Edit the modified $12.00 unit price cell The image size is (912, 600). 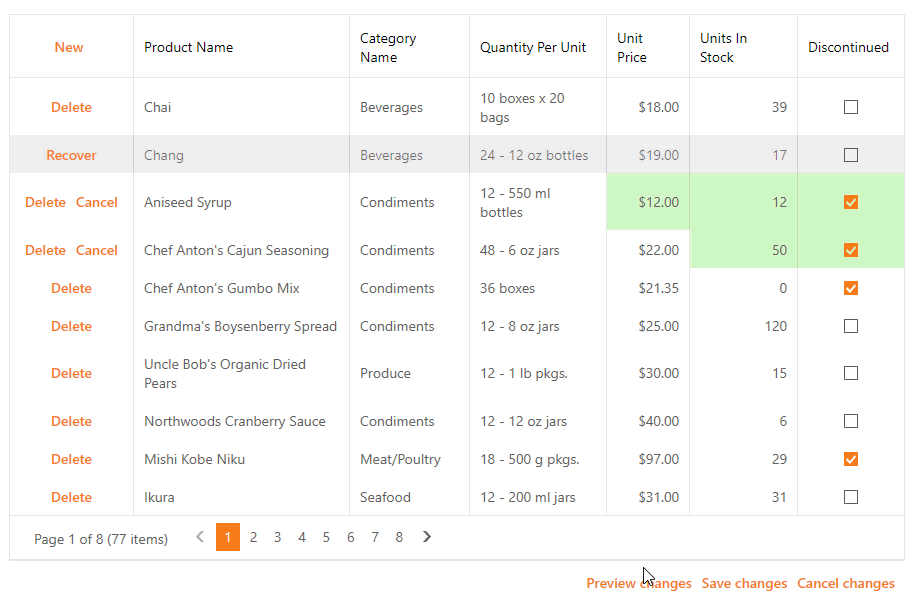click(648, 202)
